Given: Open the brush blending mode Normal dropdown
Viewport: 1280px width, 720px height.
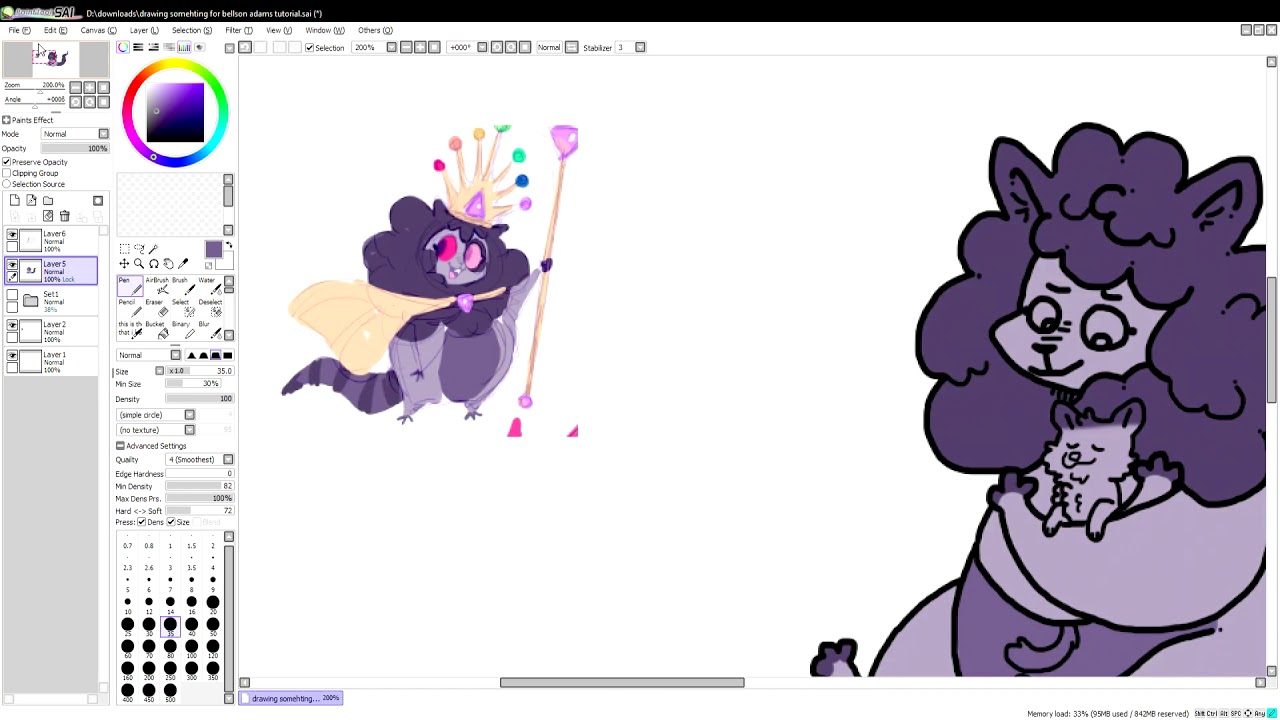Looking at the screenshot, I should click(149, 355).
